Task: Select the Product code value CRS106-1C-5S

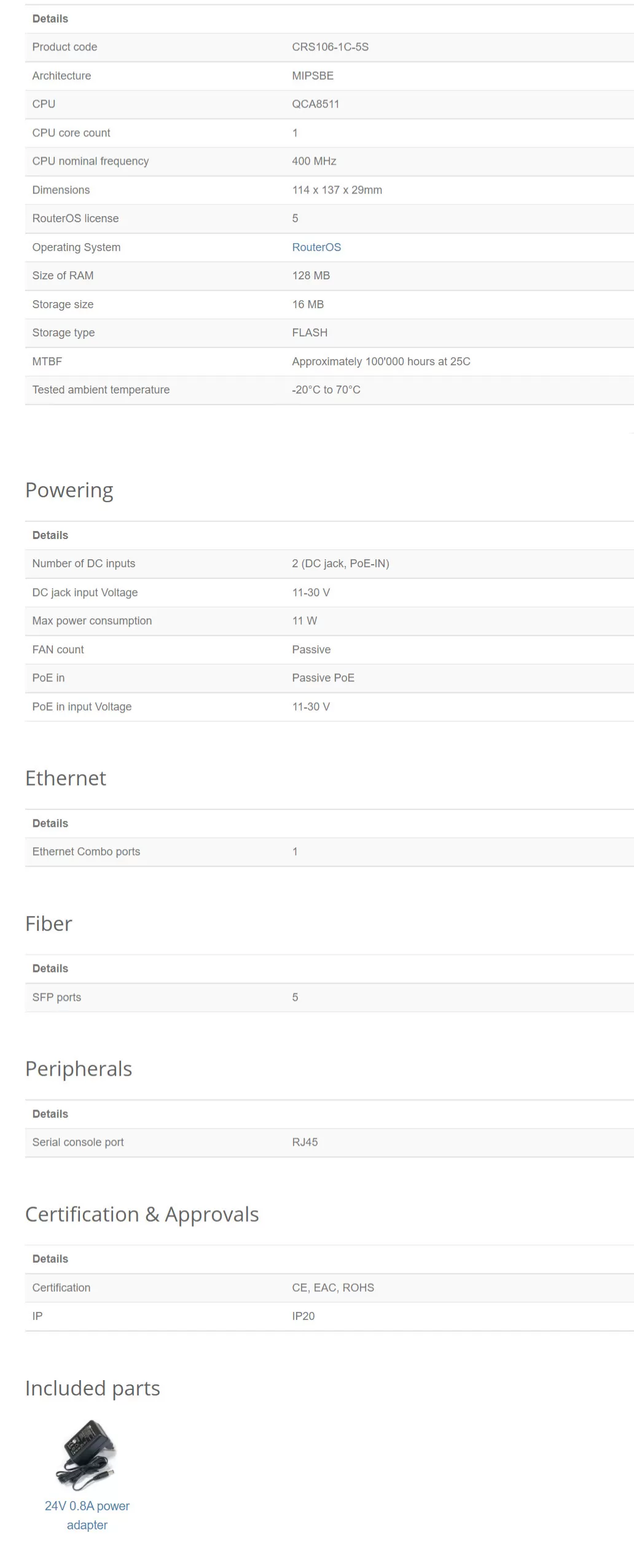Action: coord(331,47)
